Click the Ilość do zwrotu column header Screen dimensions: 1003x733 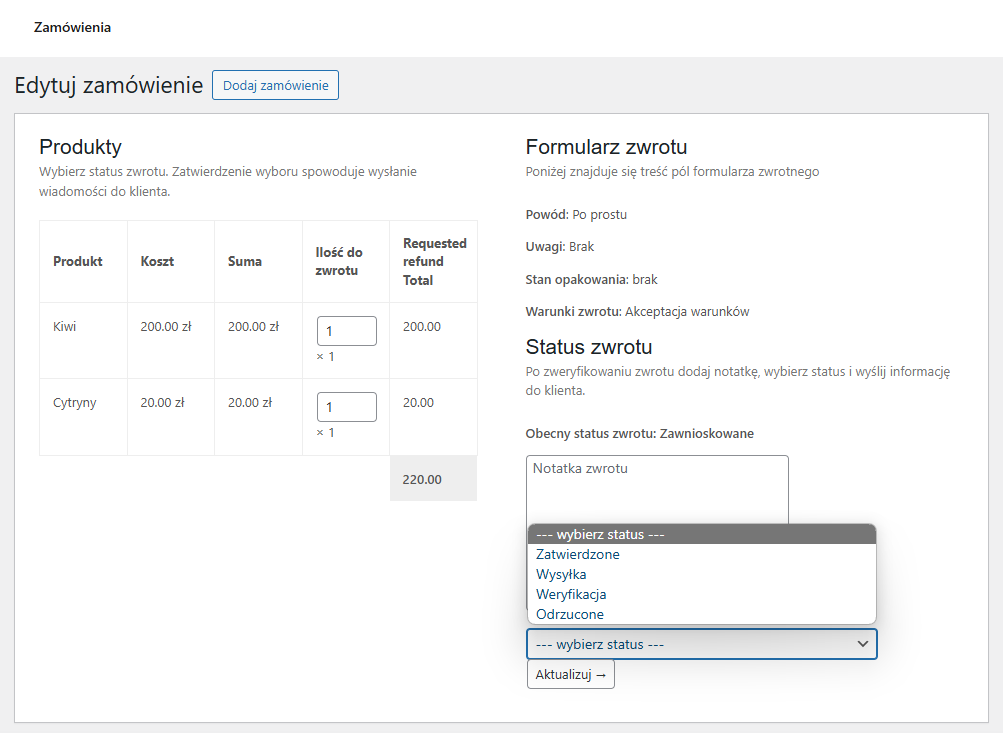339,261
